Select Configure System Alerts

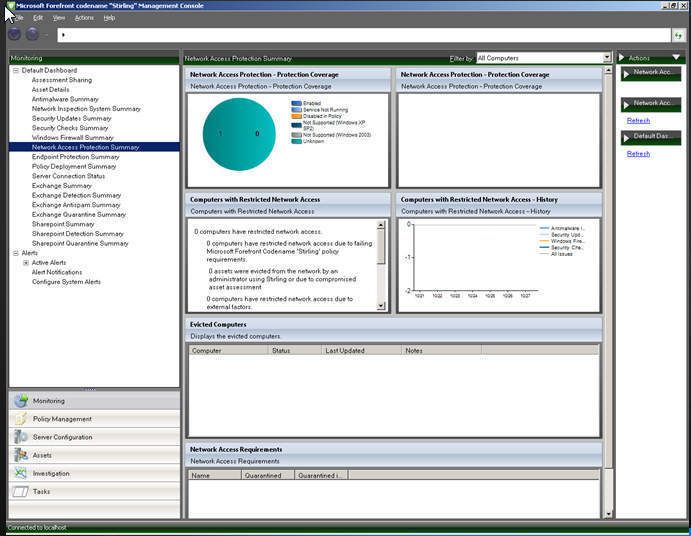pyautogui.click(x=66, y=282)
